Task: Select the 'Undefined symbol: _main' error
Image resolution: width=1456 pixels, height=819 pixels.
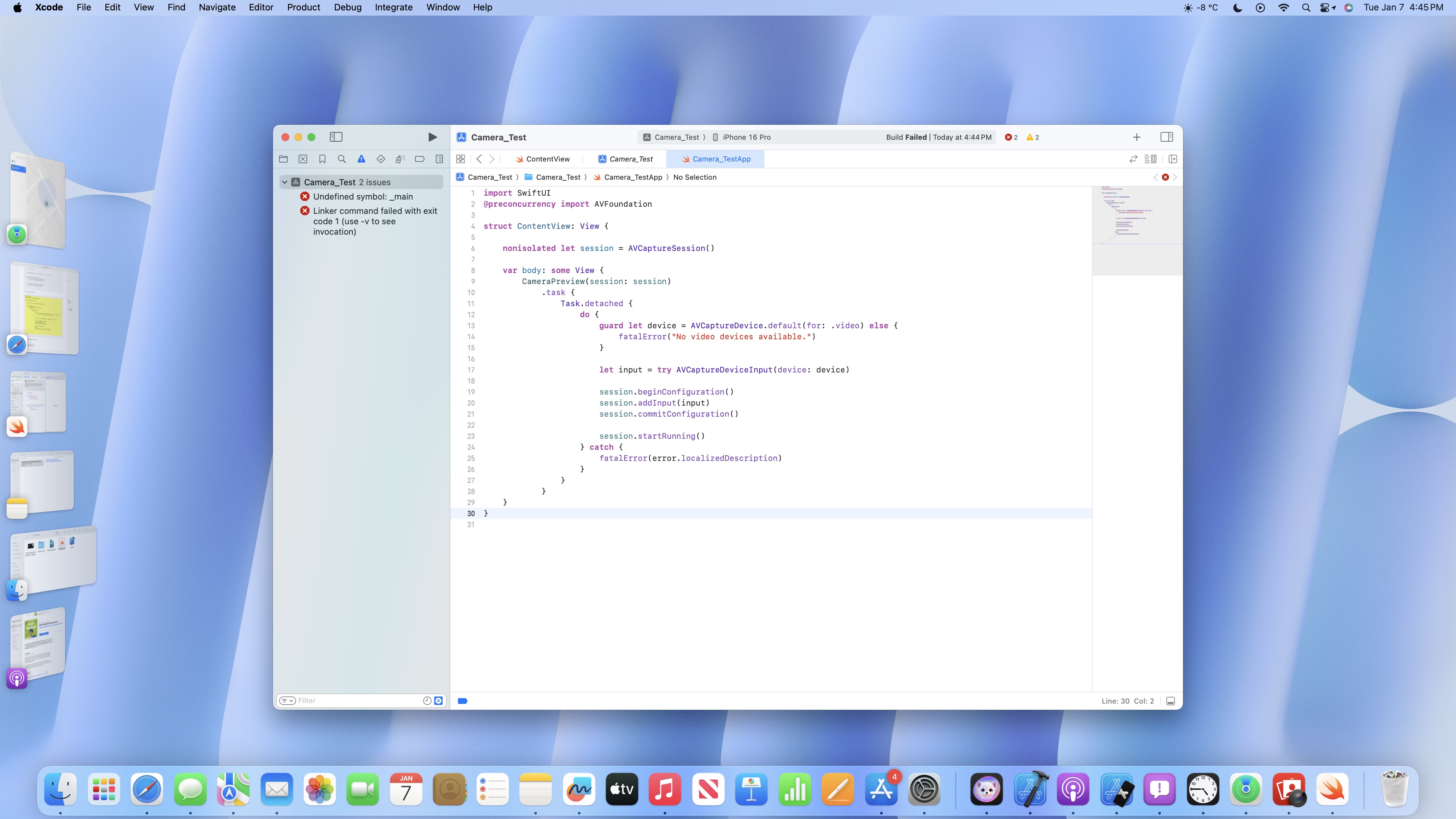Action: 363,196
